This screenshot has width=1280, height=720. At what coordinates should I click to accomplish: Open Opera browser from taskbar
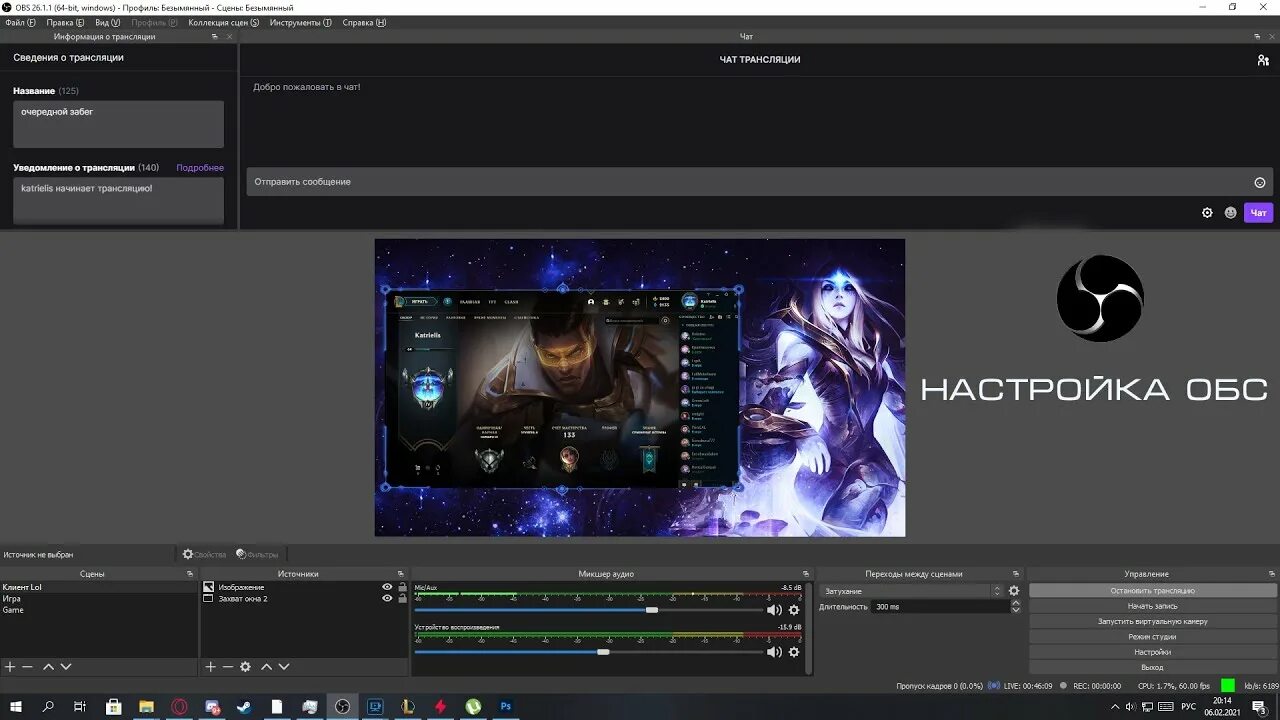179,706
